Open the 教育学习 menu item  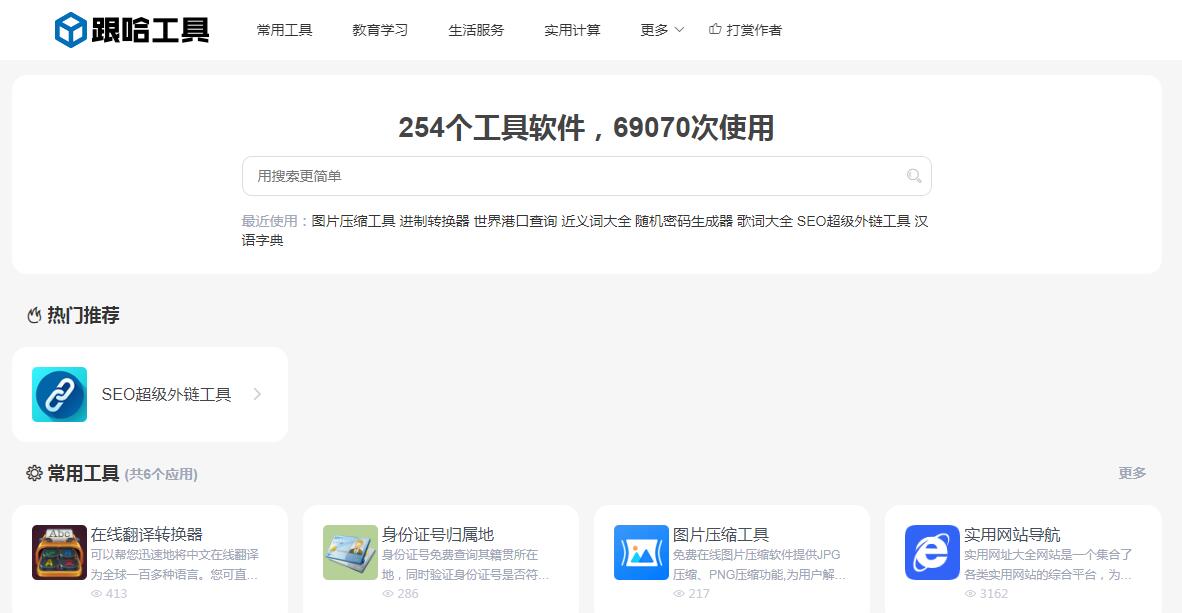point(380,30)
